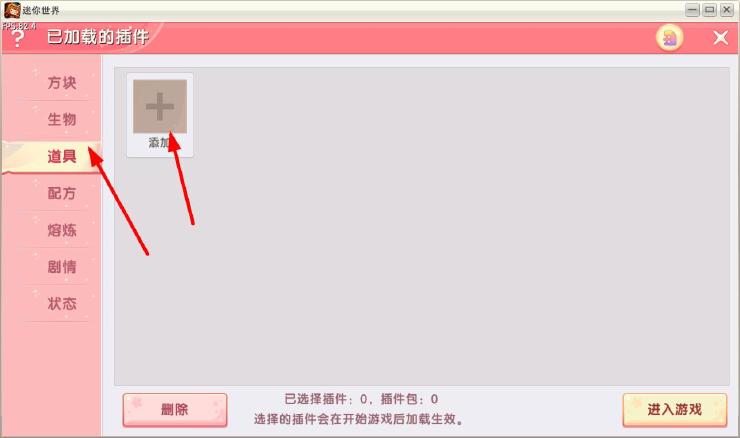Image resolution: width=740 pixels, height=438 pixels.
Task: Click the 删除 button
Action: 175,410
